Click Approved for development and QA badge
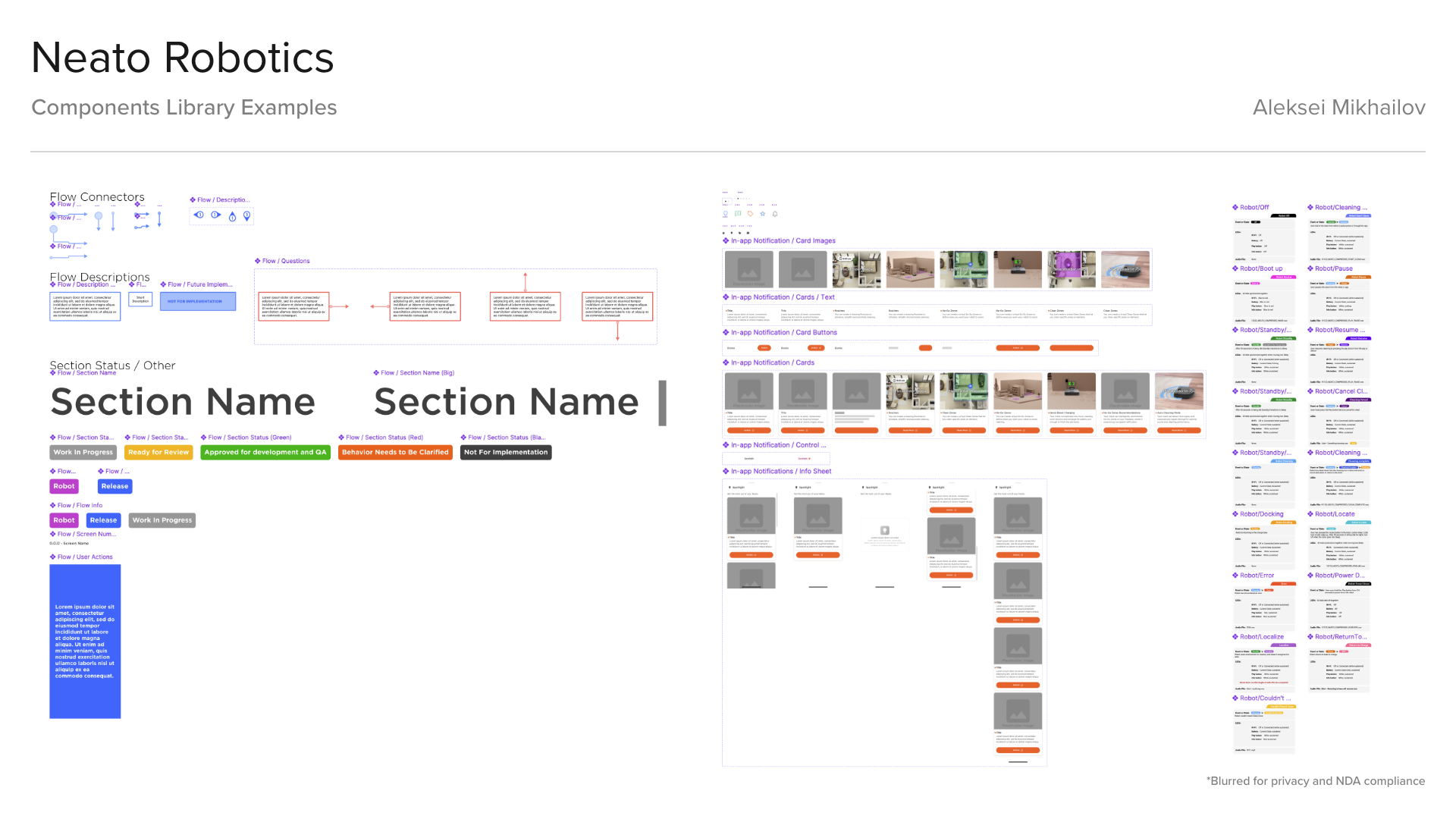This screenshot has height=819, width=1456. click(x=265, y=452)
